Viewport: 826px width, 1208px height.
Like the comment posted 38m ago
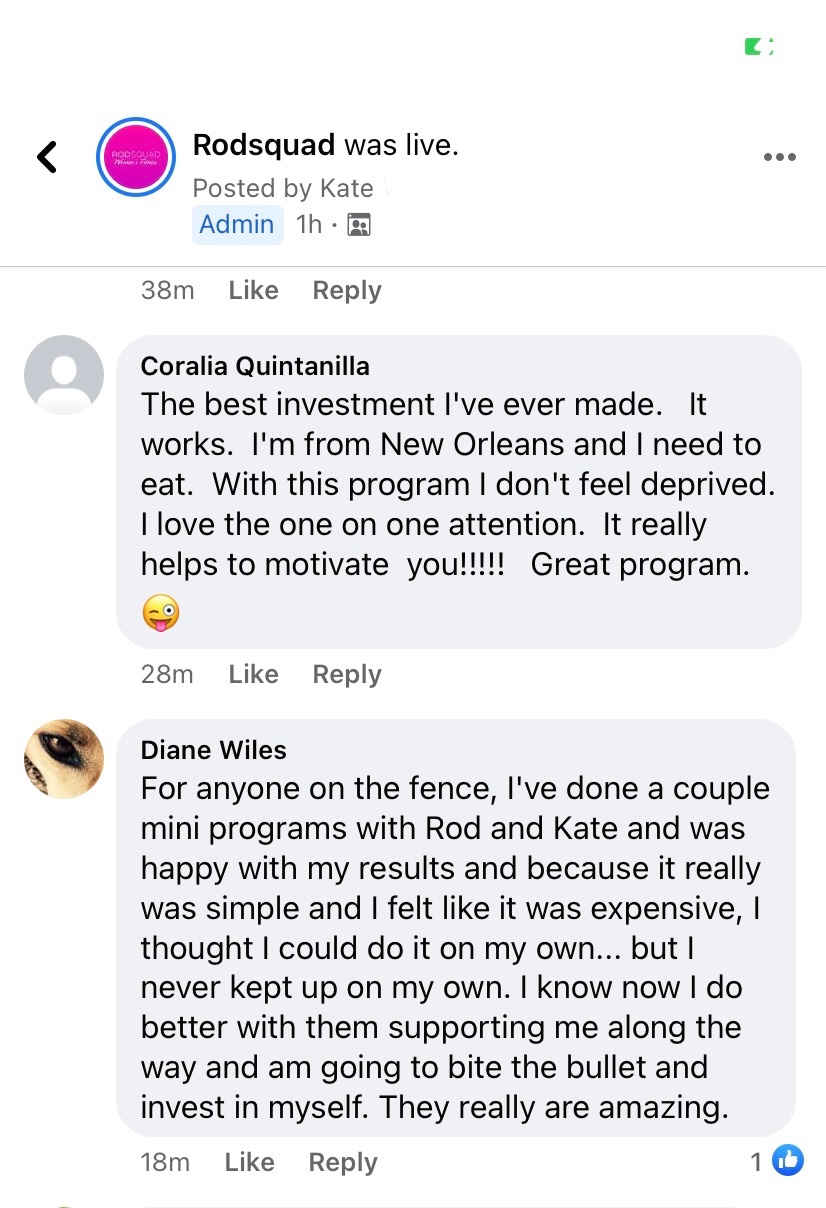pyautogui.click(x=253, y=290)
